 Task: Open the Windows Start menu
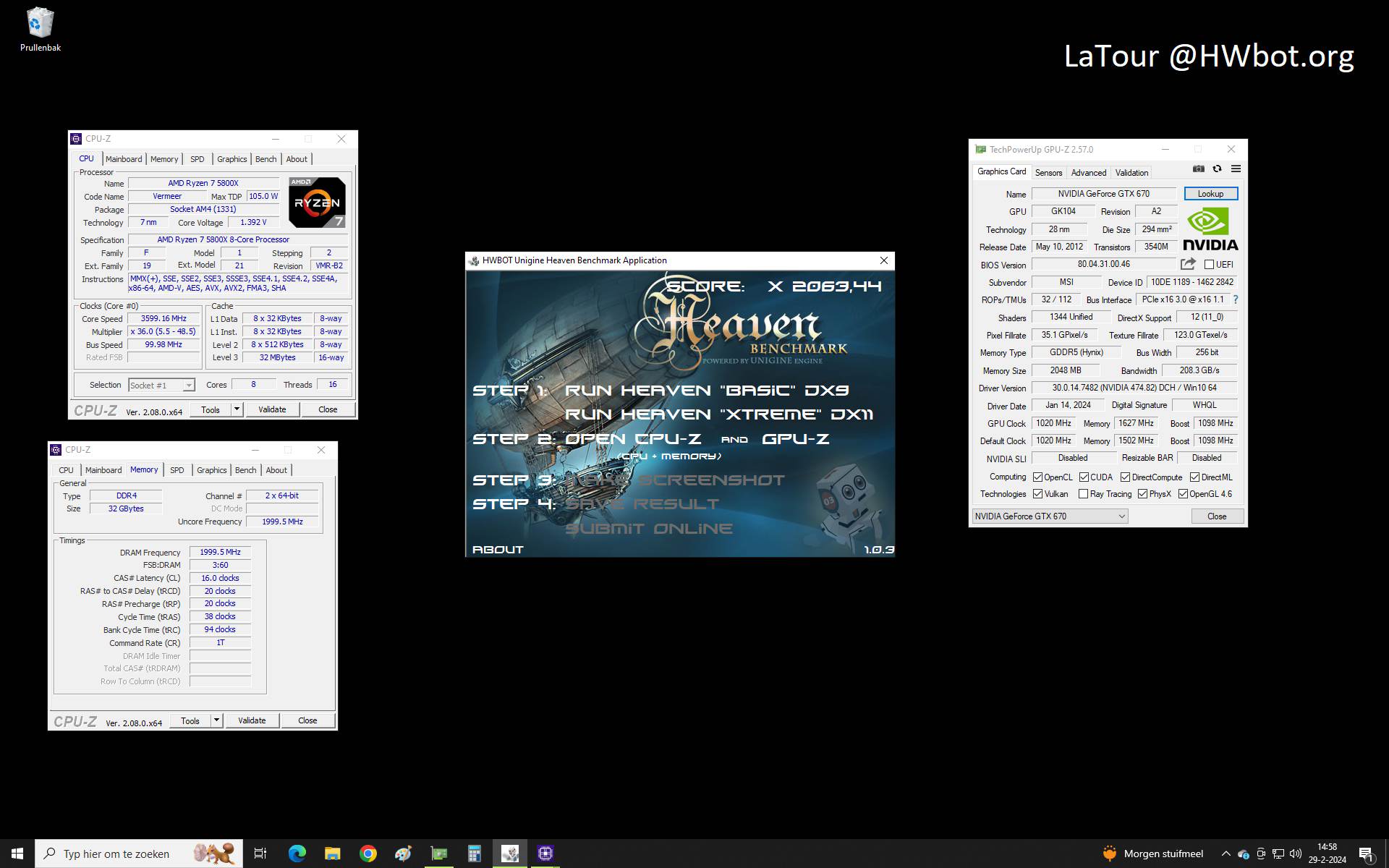point(17,854)
